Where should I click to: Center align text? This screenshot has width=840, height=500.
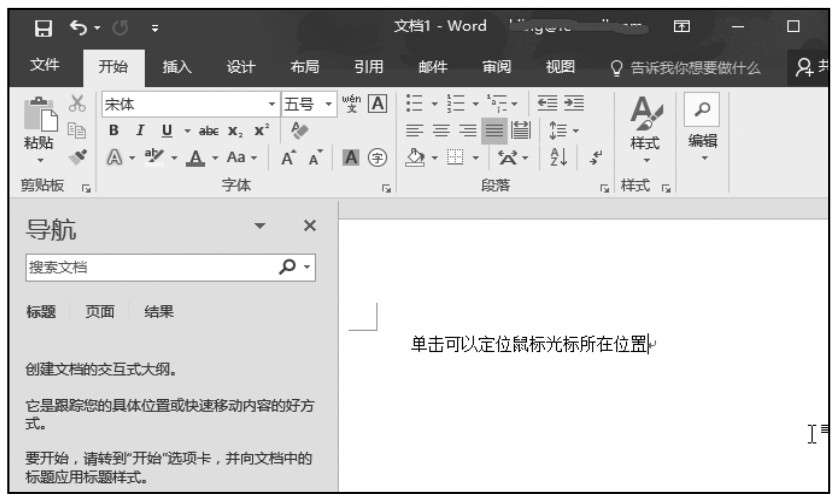click(441, 130)
